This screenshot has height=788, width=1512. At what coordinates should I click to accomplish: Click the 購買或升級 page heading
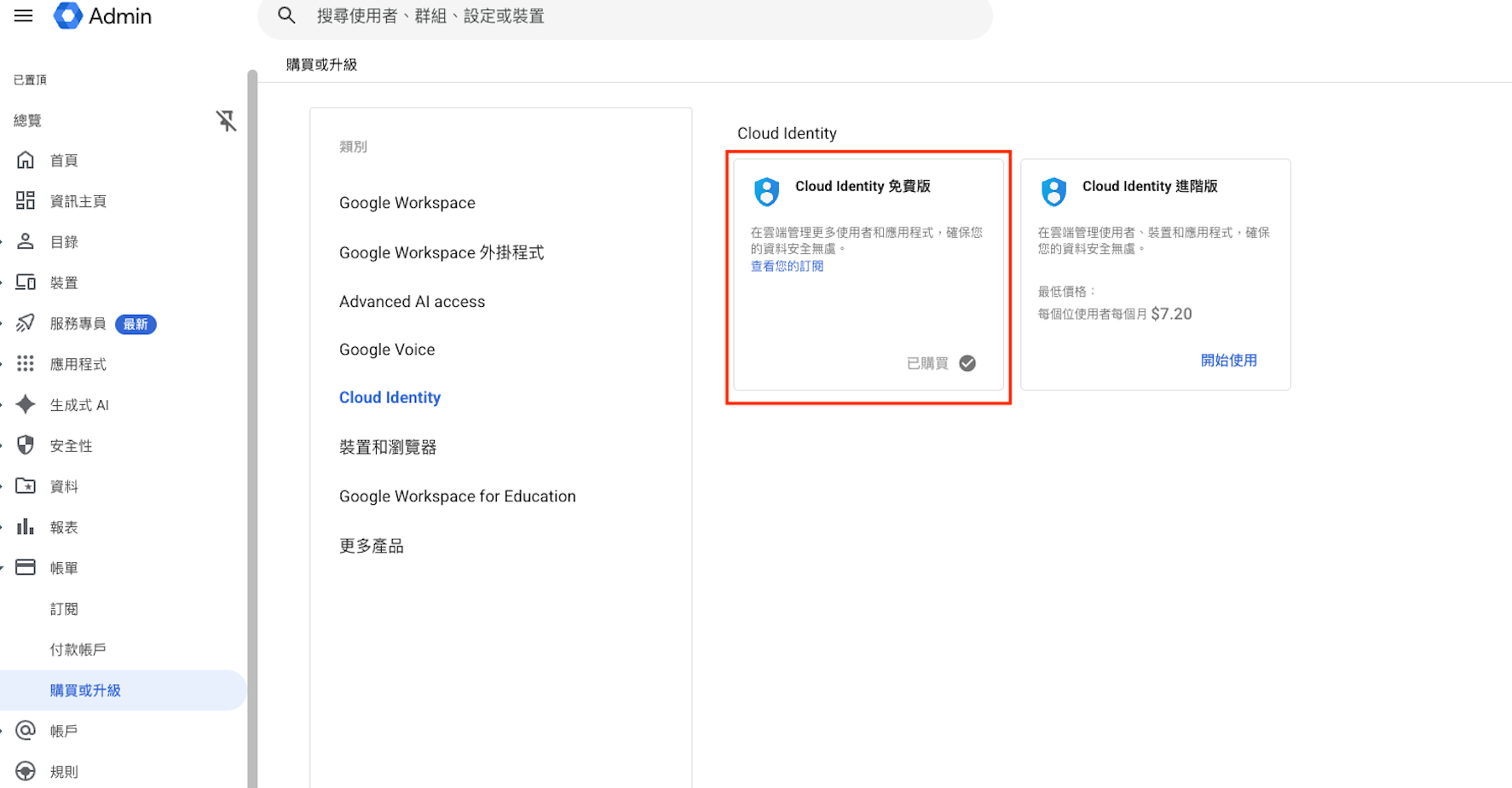pyautogui.click(x=321, y=64)
